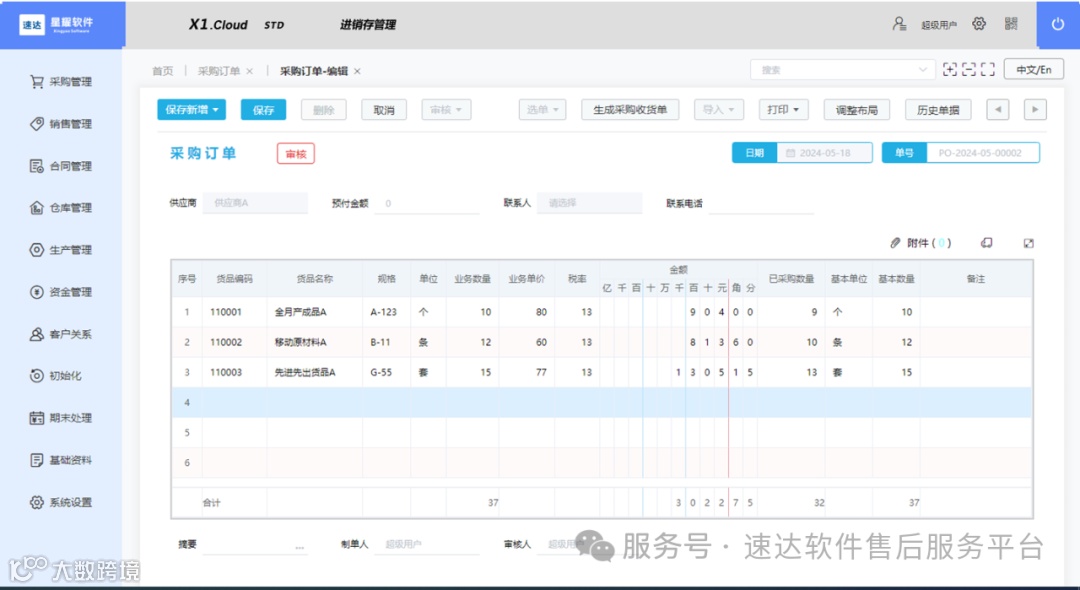The image size is (1080, 590).
Task: Click specification cell B-11
Action: (x=386, y=342)
